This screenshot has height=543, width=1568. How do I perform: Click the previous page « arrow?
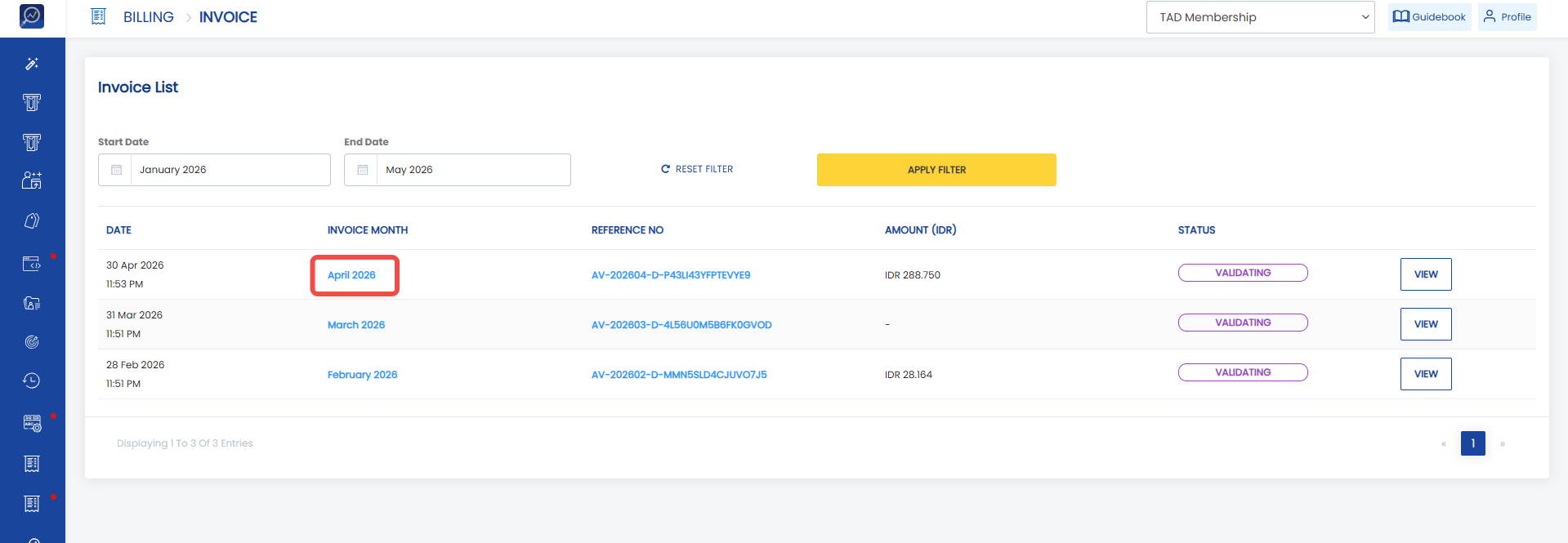point(1444,444)
